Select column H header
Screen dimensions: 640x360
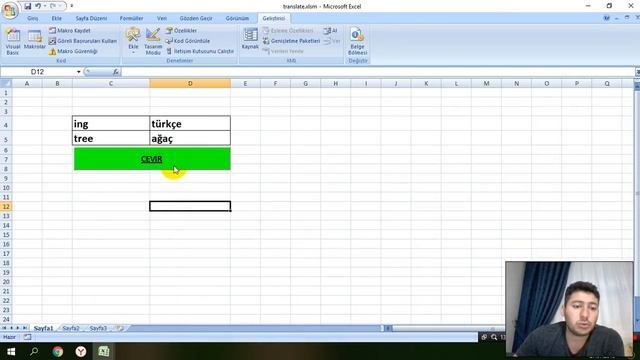[x=336, y=83]
